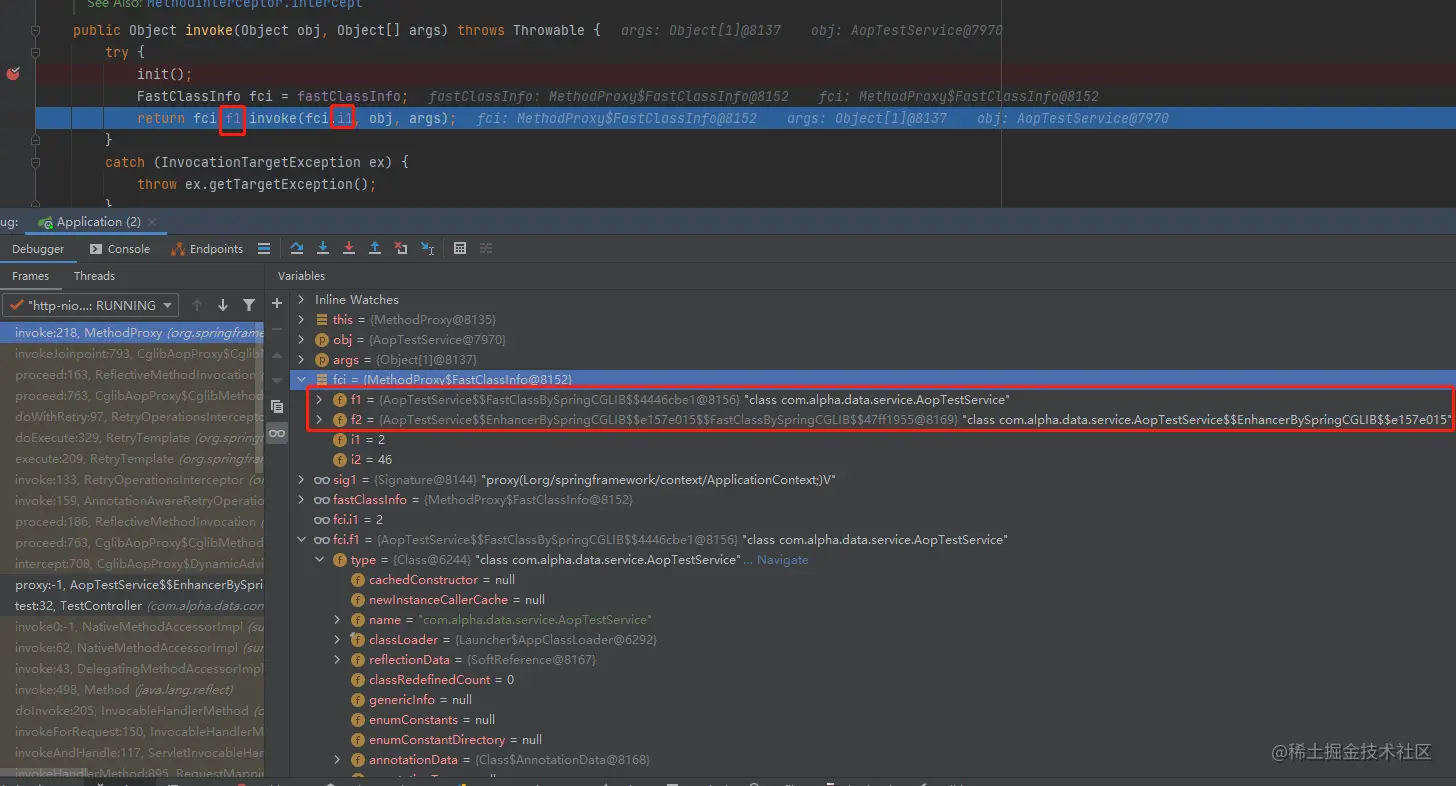This screenshot has height=786, width=1456.
Task: Expand the classLoader field node
Action: pos(338,640)
